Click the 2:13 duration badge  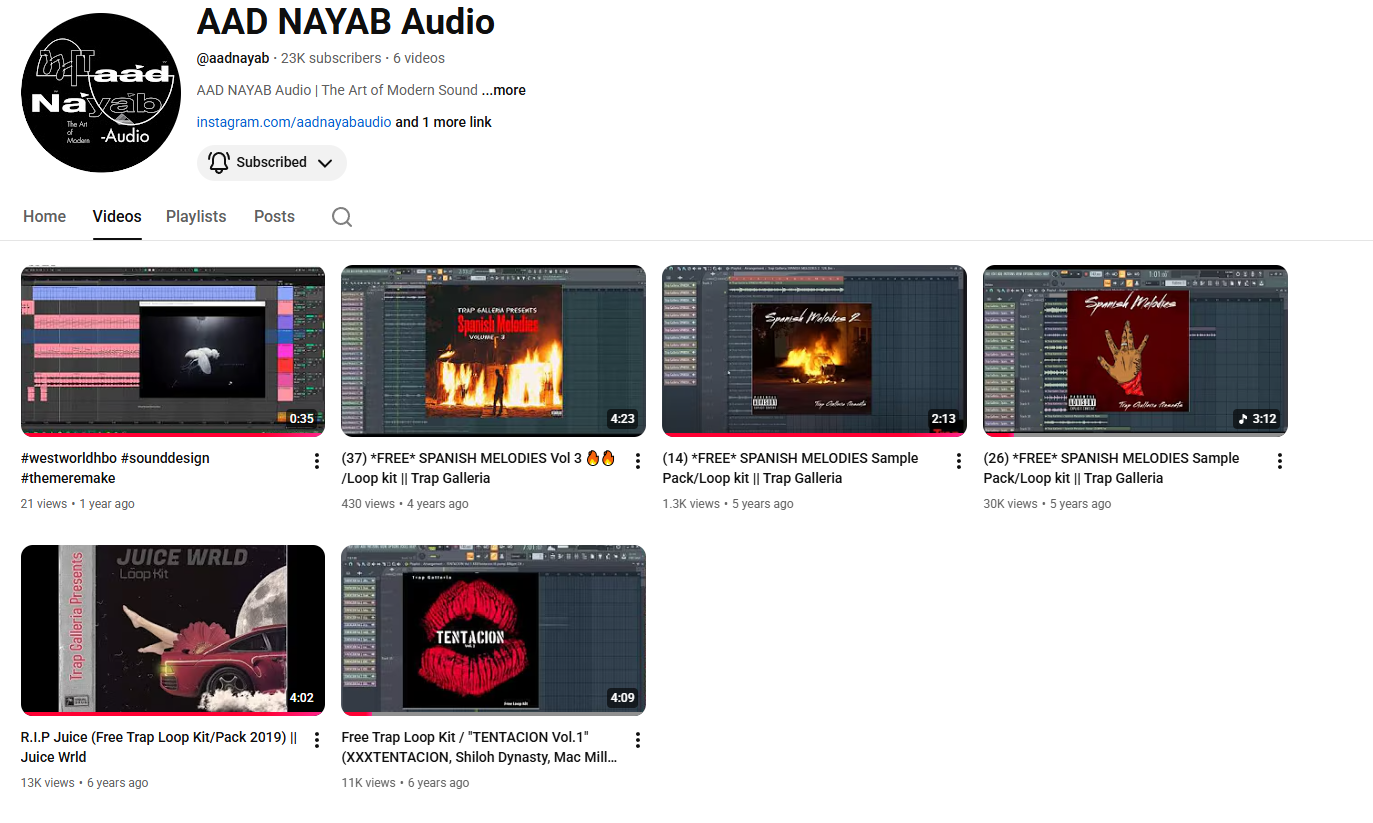tap(943, 419)
